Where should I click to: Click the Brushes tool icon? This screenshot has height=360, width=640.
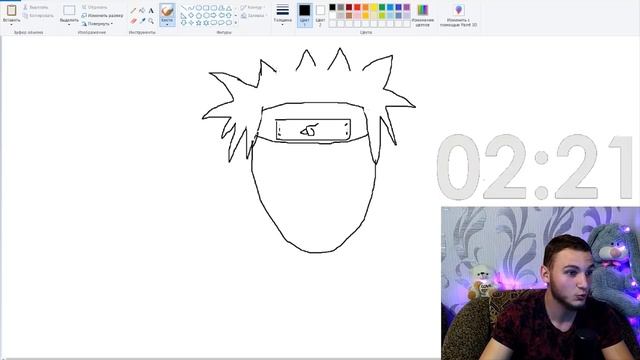(x=167, y=11)
